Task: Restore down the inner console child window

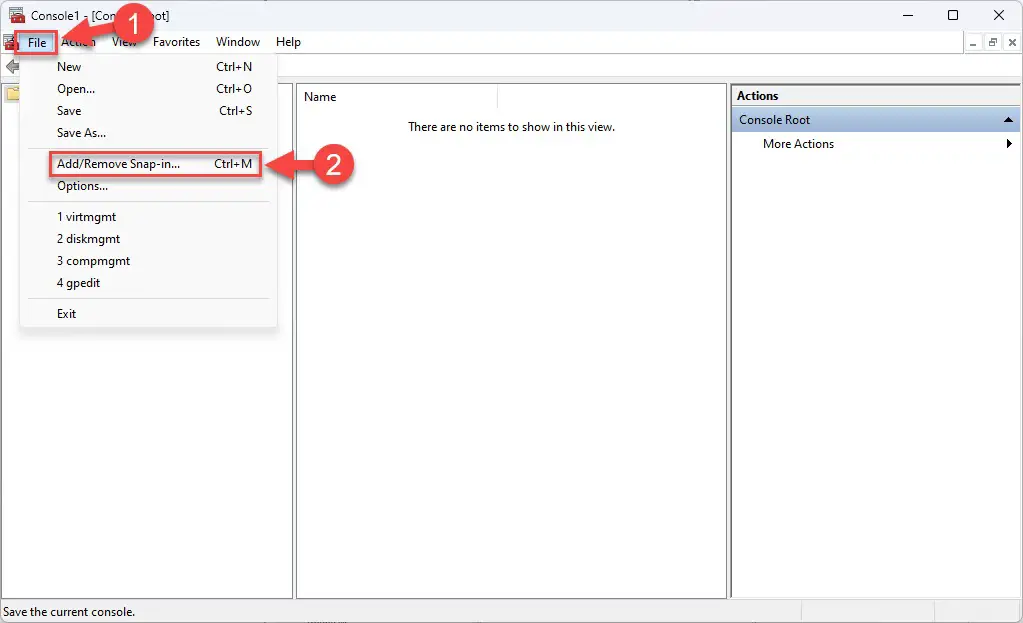Action: click(x=992, y=42)
